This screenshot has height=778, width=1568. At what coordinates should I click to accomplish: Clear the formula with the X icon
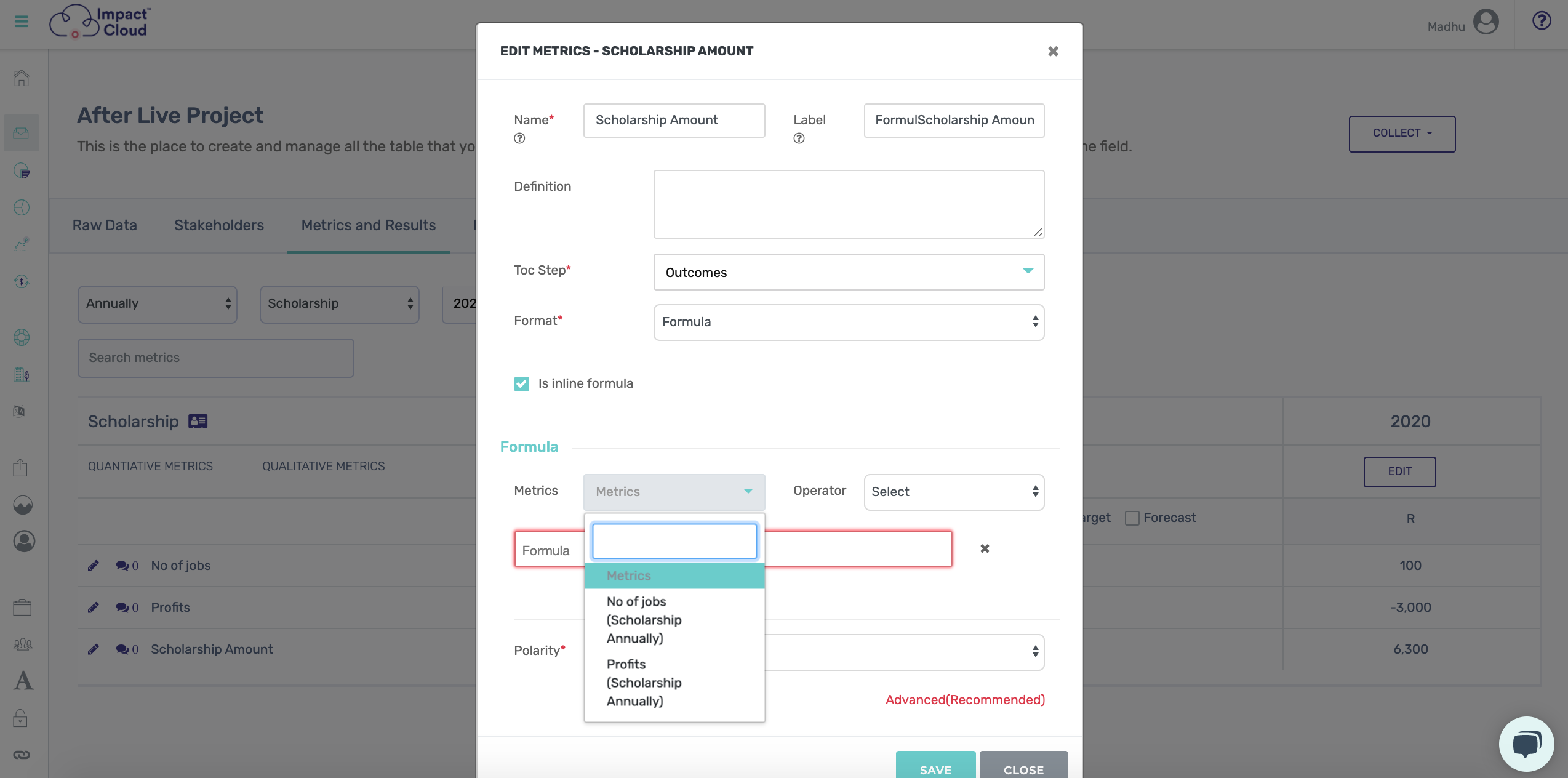click(x=985, y=548)
